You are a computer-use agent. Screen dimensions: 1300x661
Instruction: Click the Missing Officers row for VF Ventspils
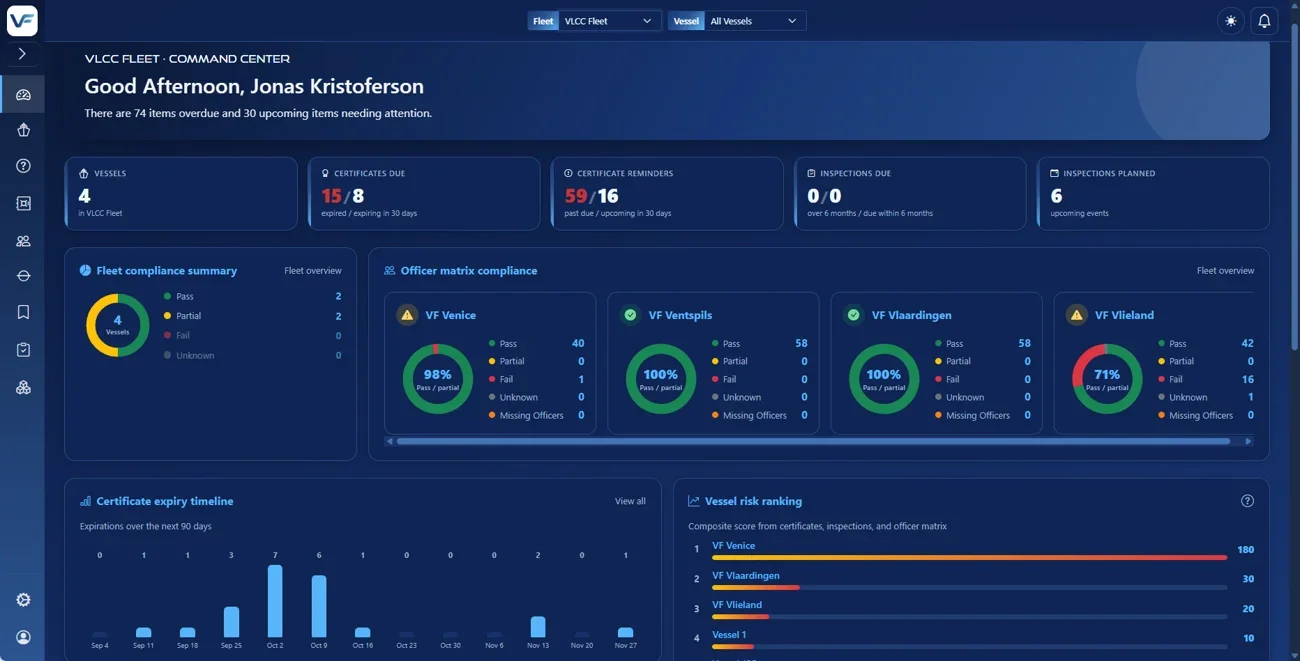pyautogui.click(x=759, y=416)
